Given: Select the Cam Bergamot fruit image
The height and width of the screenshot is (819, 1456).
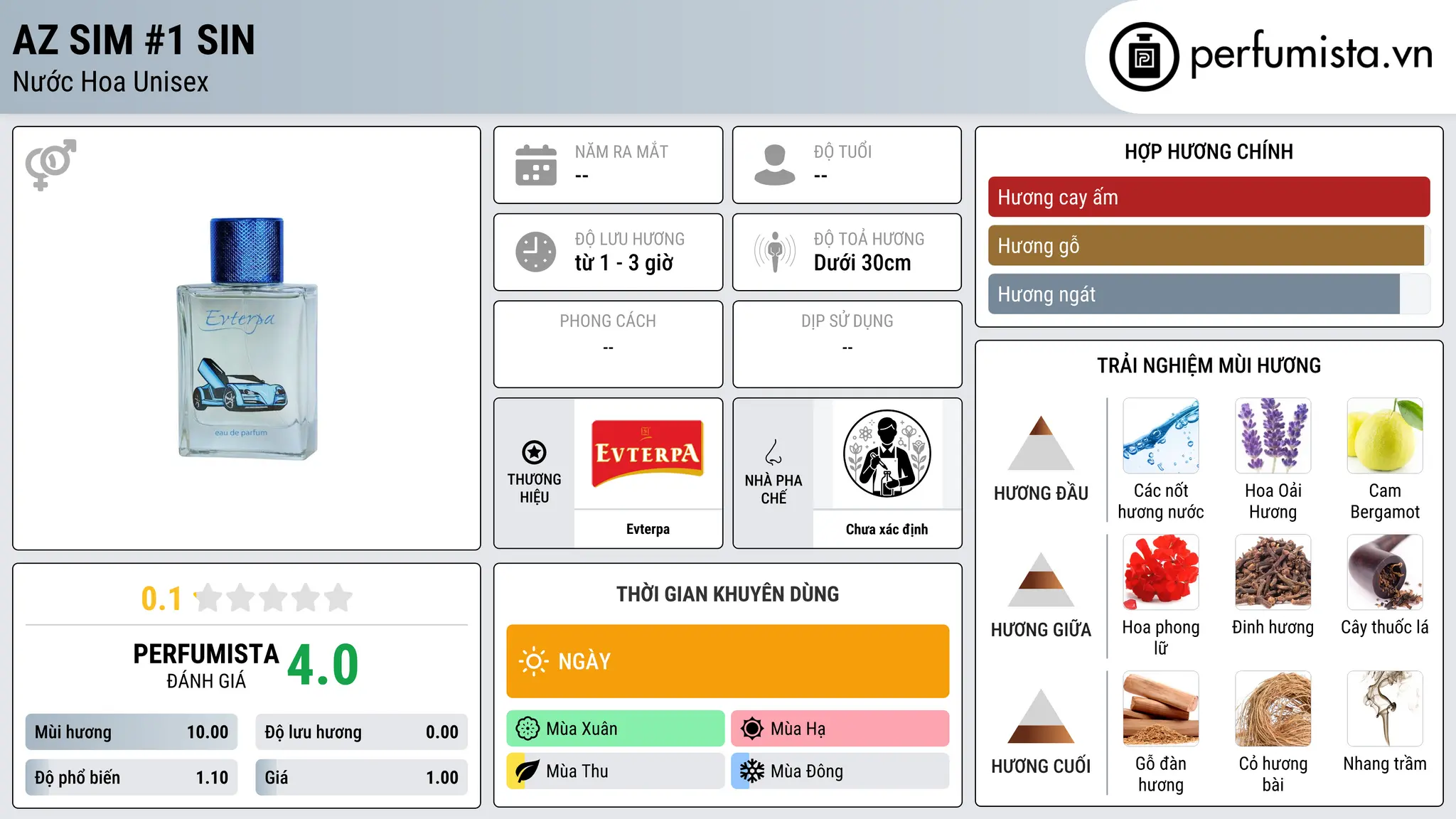Looking at the screenshot, I should [x=1385, y=436].
